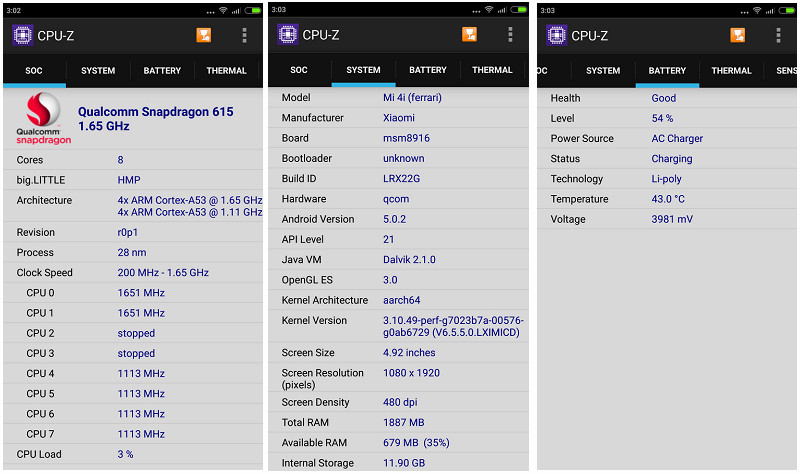
Task: Tap the battery status icon in right screen
Action: point(787,10)
